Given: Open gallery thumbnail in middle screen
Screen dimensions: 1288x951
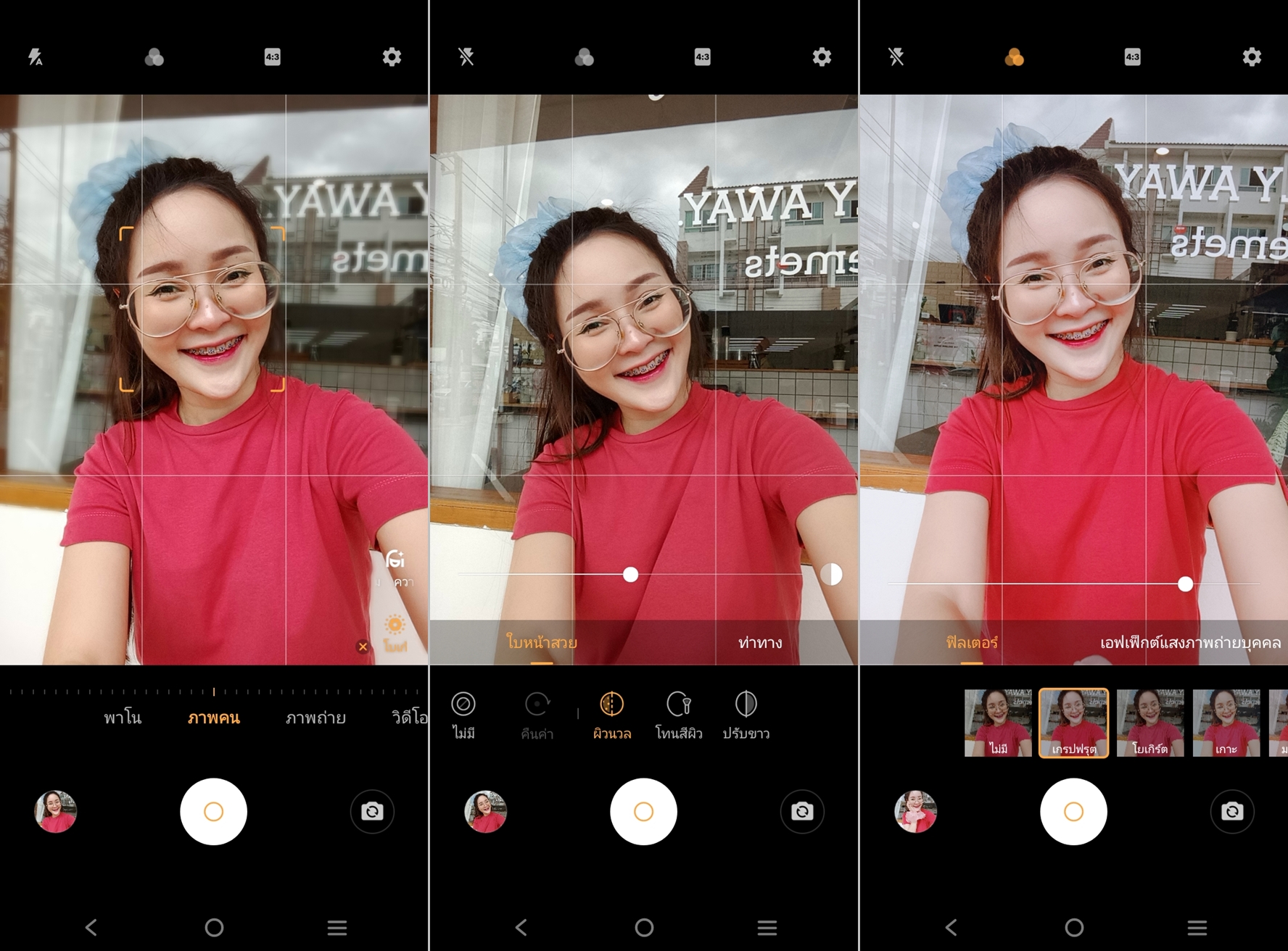Looking at the screenshot, I should point(486,811).
